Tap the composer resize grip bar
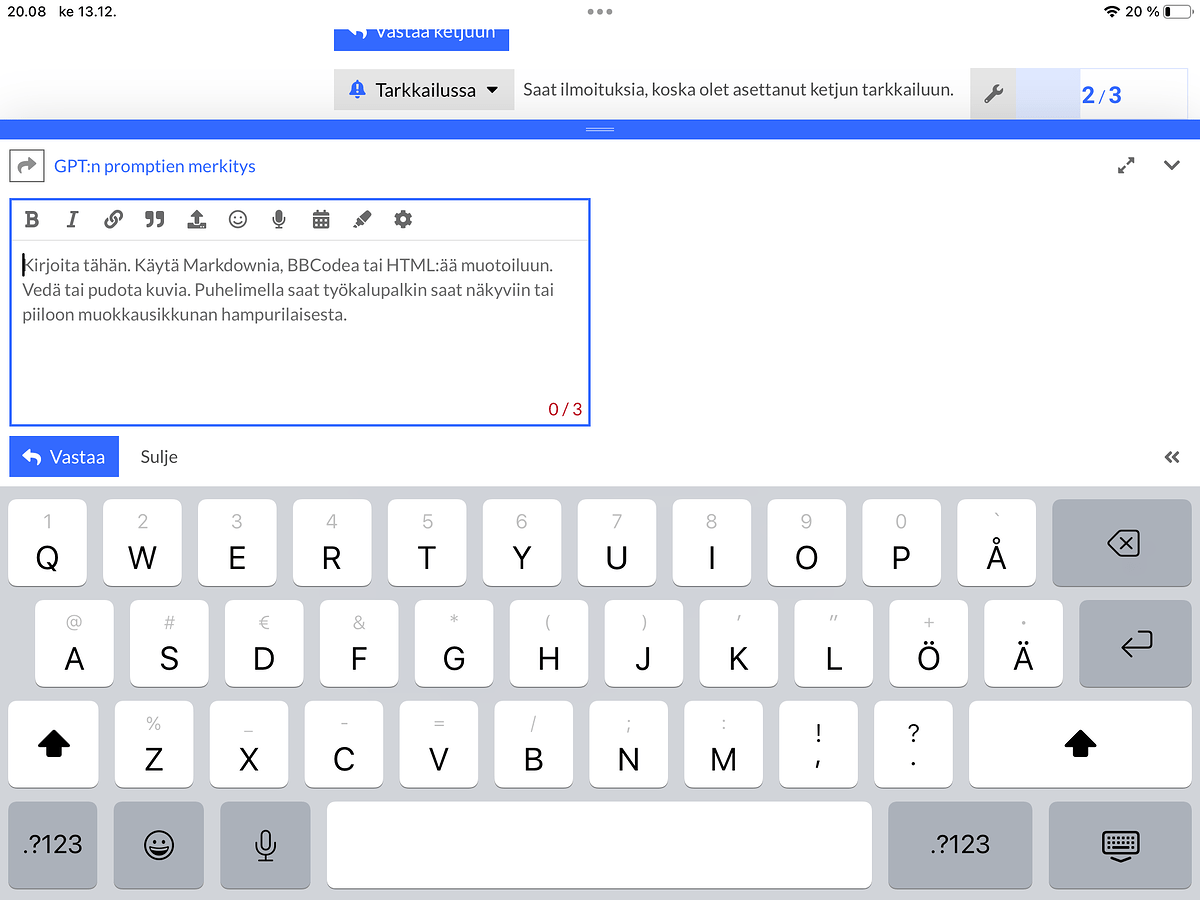Image resolution: width=1200 pixels, height=900 pixels. (x=600, y=130)
